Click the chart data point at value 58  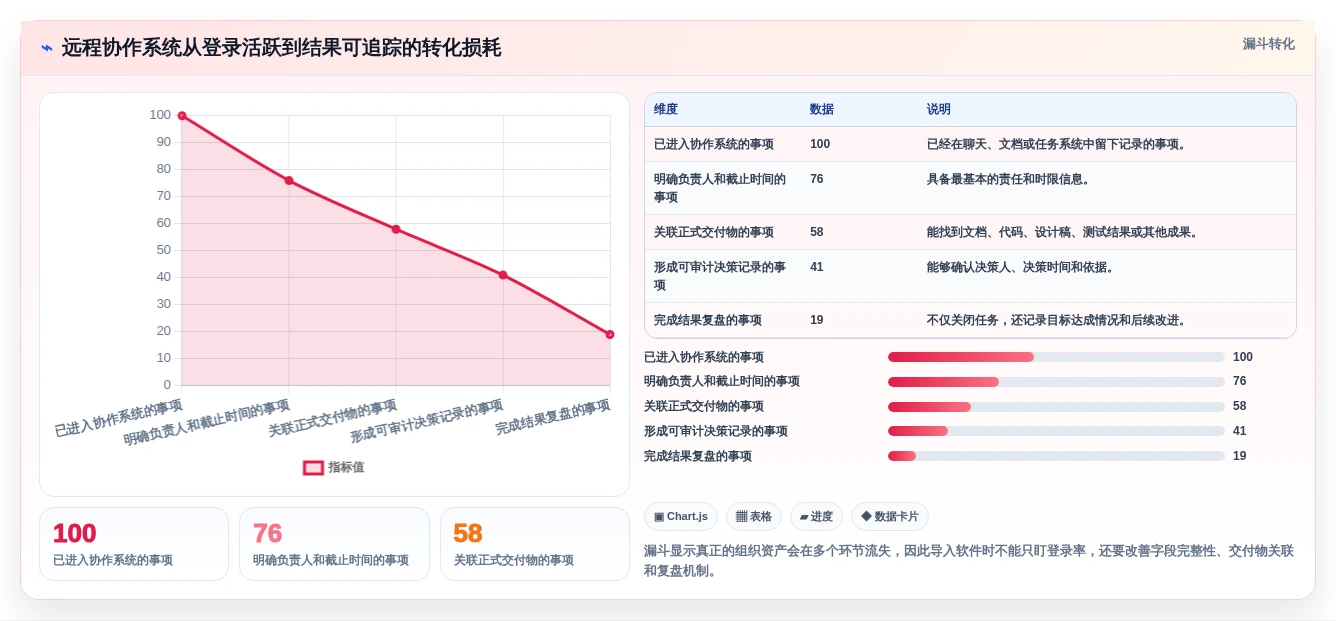(396, 229)
